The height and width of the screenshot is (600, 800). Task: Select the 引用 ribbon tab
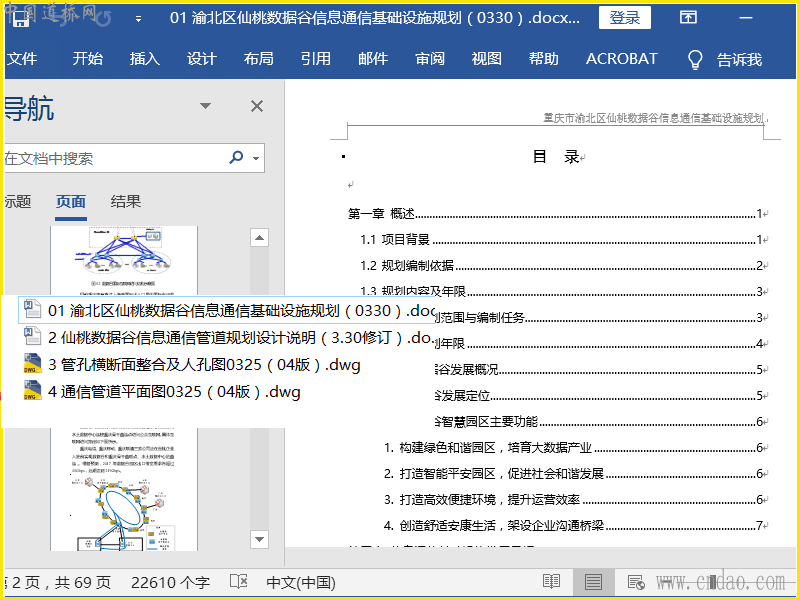[x=316, y=59]
